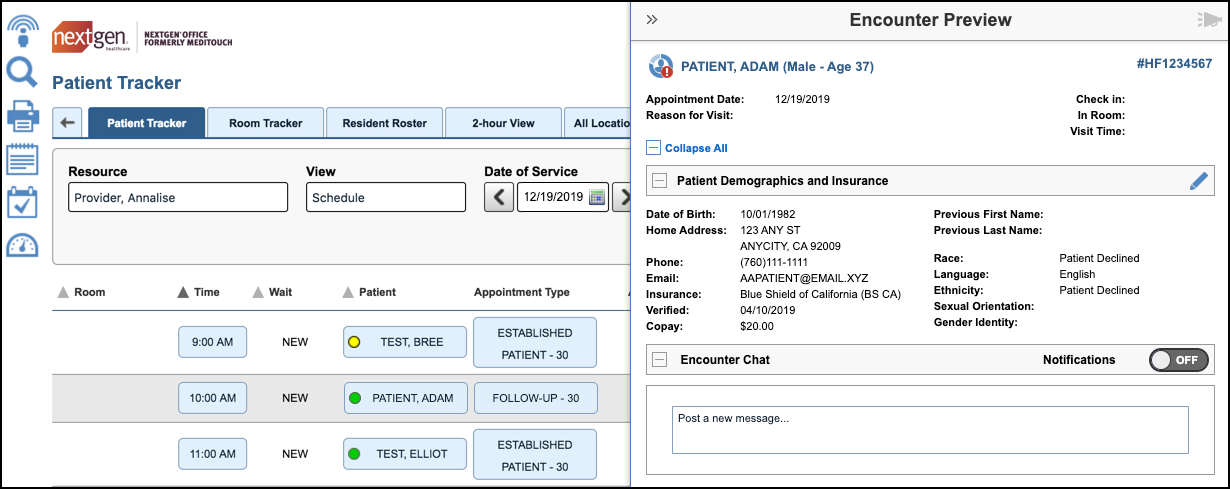Click the FOLLOW-UP - 30 appointment type
1230x489 pixels.
pos(535,398)
